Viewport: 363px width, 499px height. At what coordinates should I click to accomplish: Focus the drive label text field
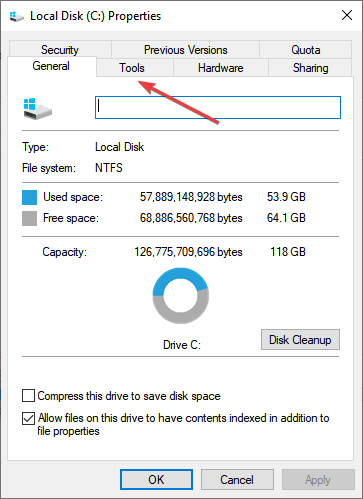pyautogui.click(x=218, y=107)
